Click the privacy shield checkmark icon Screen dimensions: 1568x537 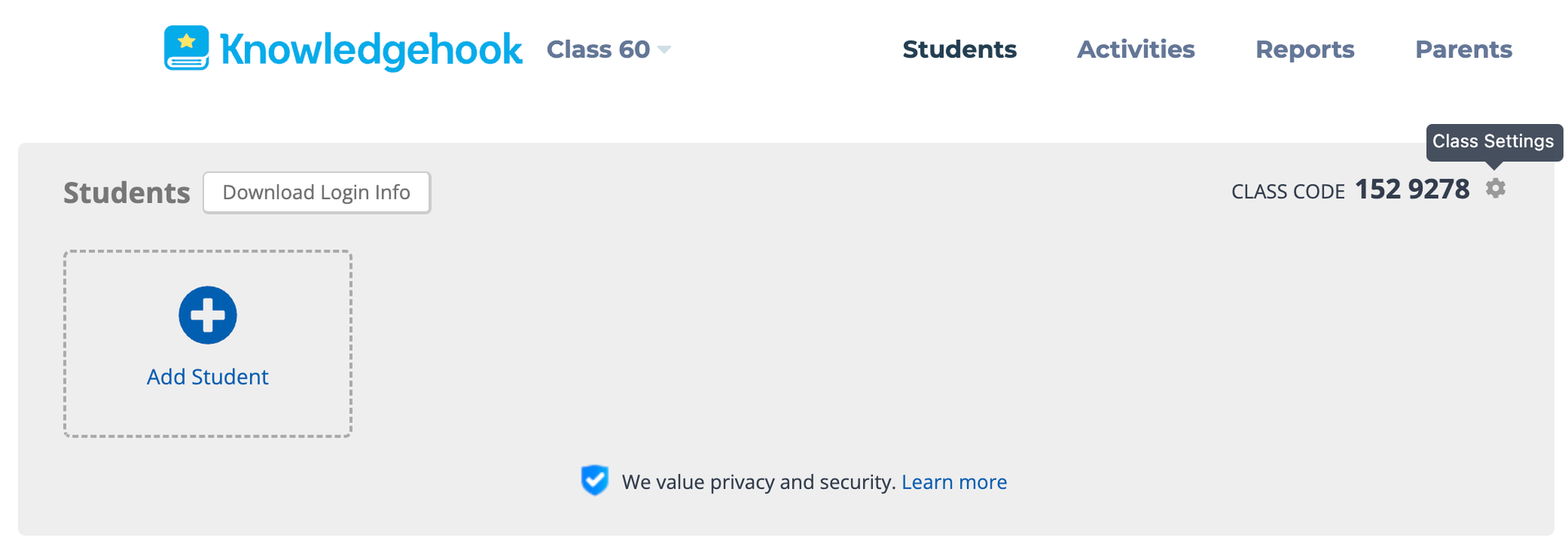pyautogui.click(x=595, y=481)
